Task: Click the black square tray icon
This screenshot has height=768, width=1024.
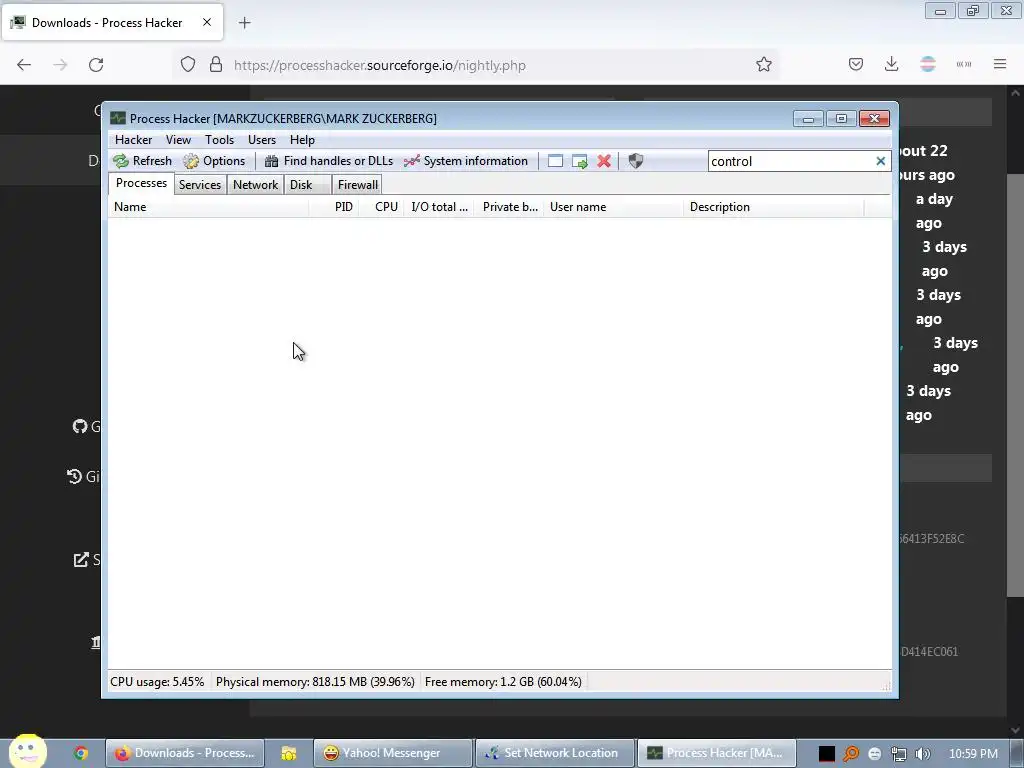Action: 827,754
